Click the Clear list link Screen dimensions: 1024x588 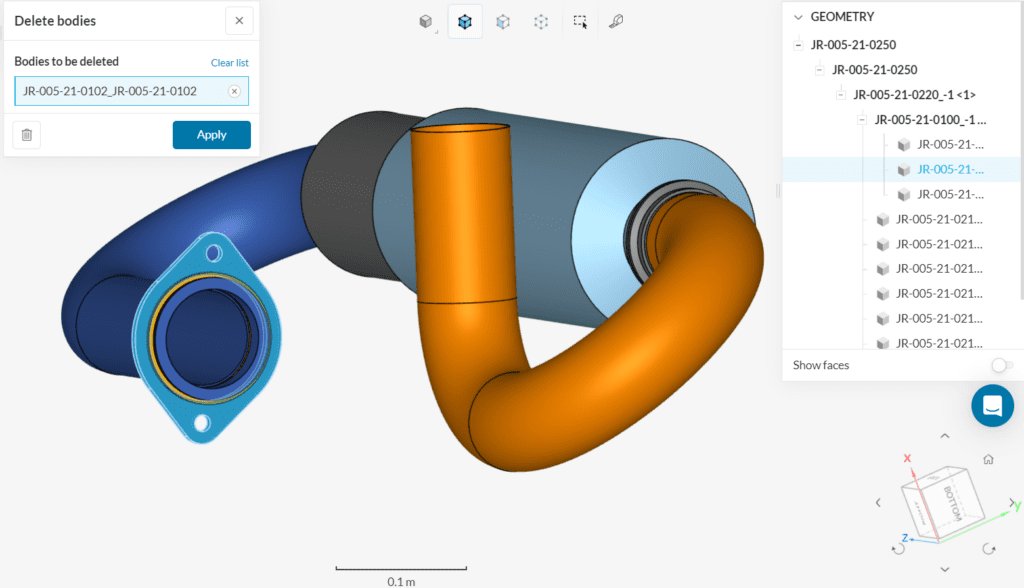pyautogui.click(x=229, y=62)
